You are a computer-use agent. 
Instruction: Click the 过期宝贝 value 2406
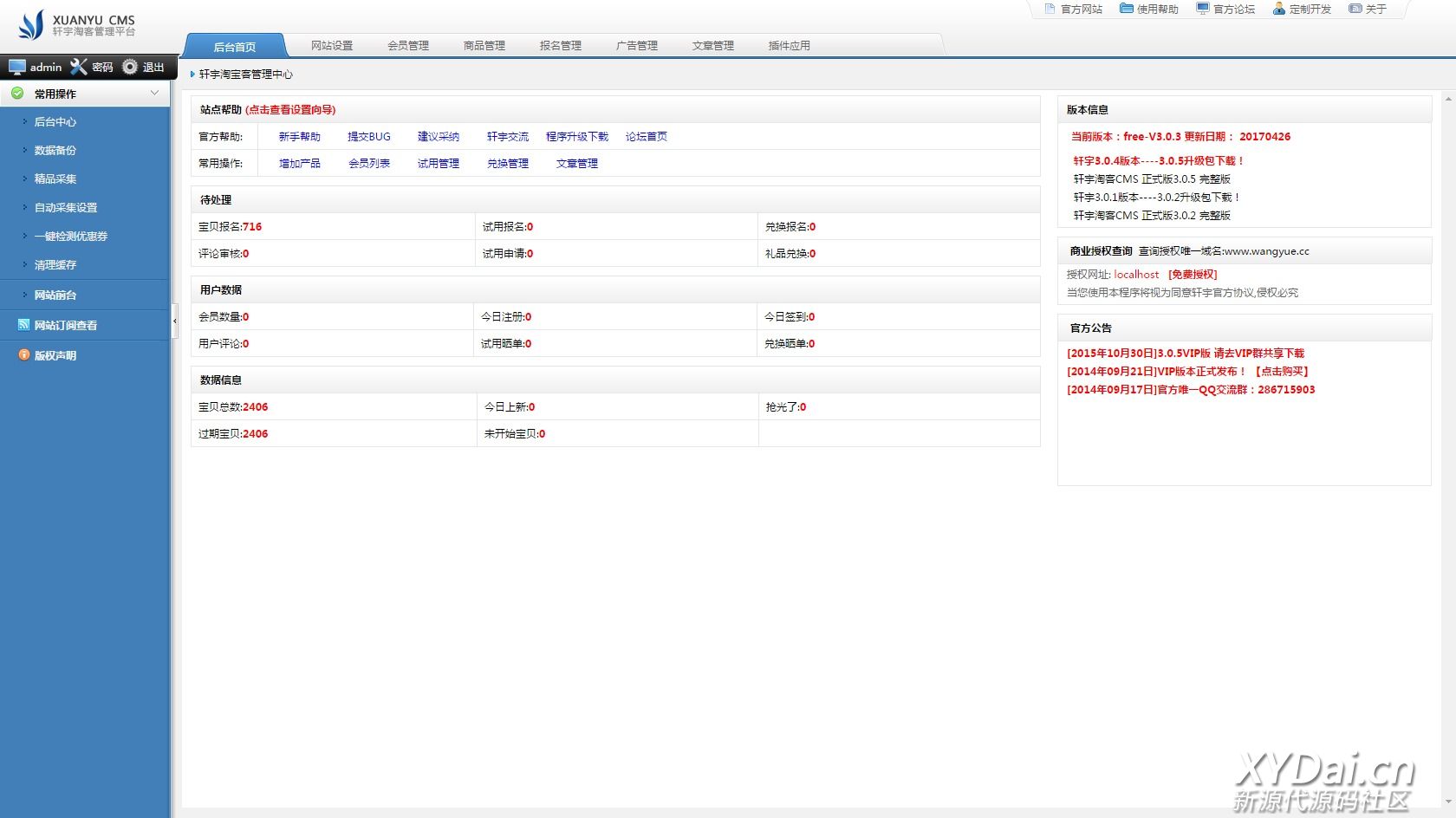(256, 434)
